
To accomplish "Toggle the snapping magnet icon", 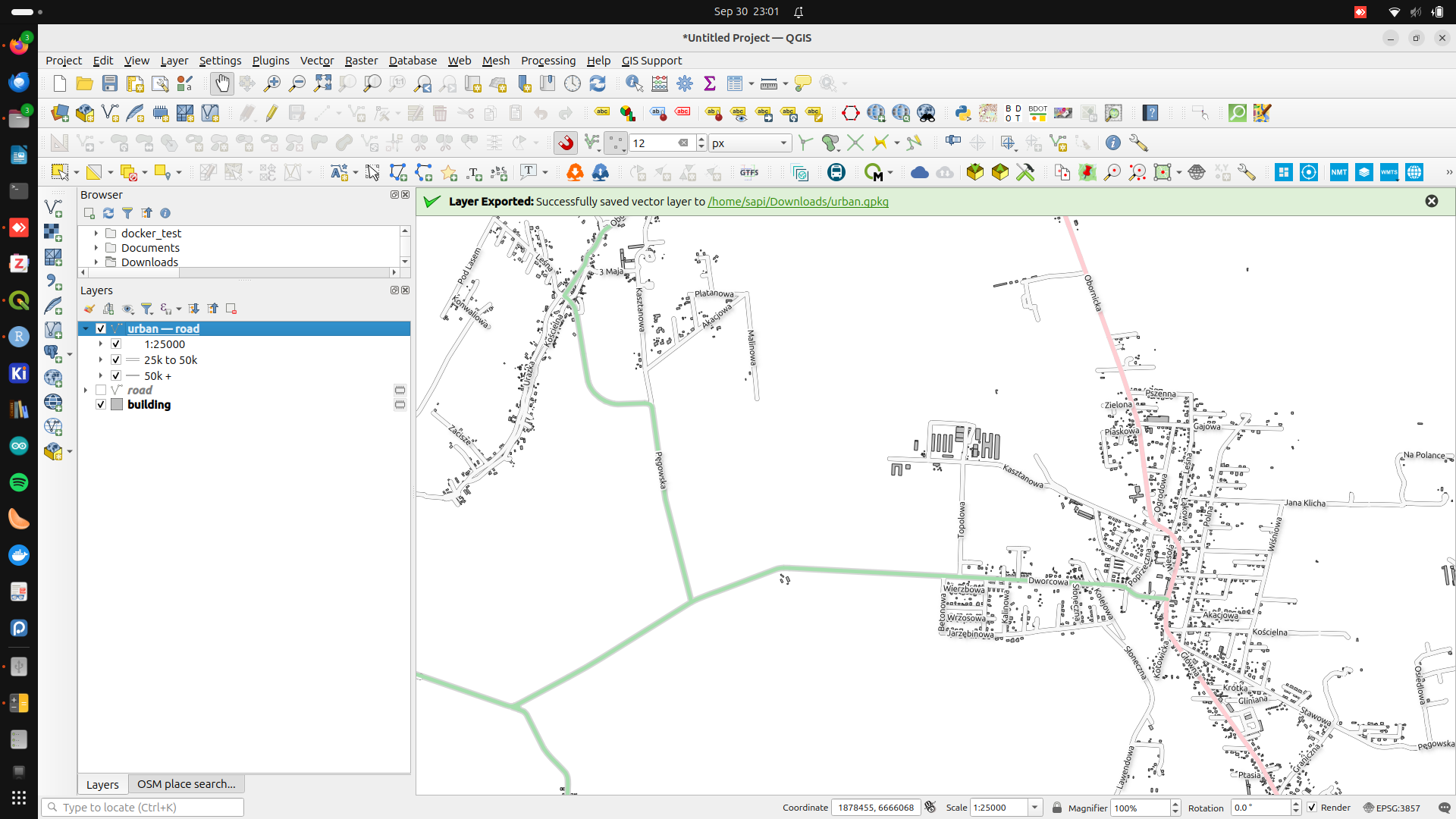I will [x=566, y=143].
